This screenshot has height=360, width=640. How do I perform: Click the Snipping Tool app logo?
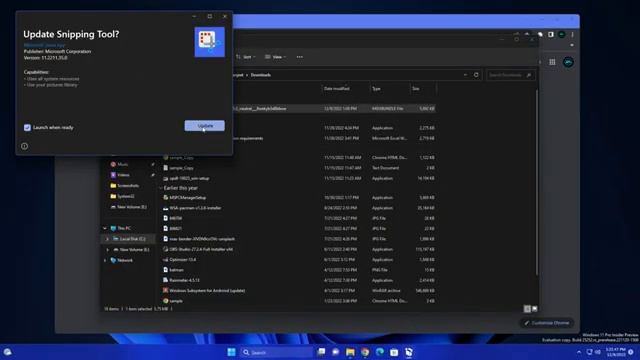[x=209, y=42]
